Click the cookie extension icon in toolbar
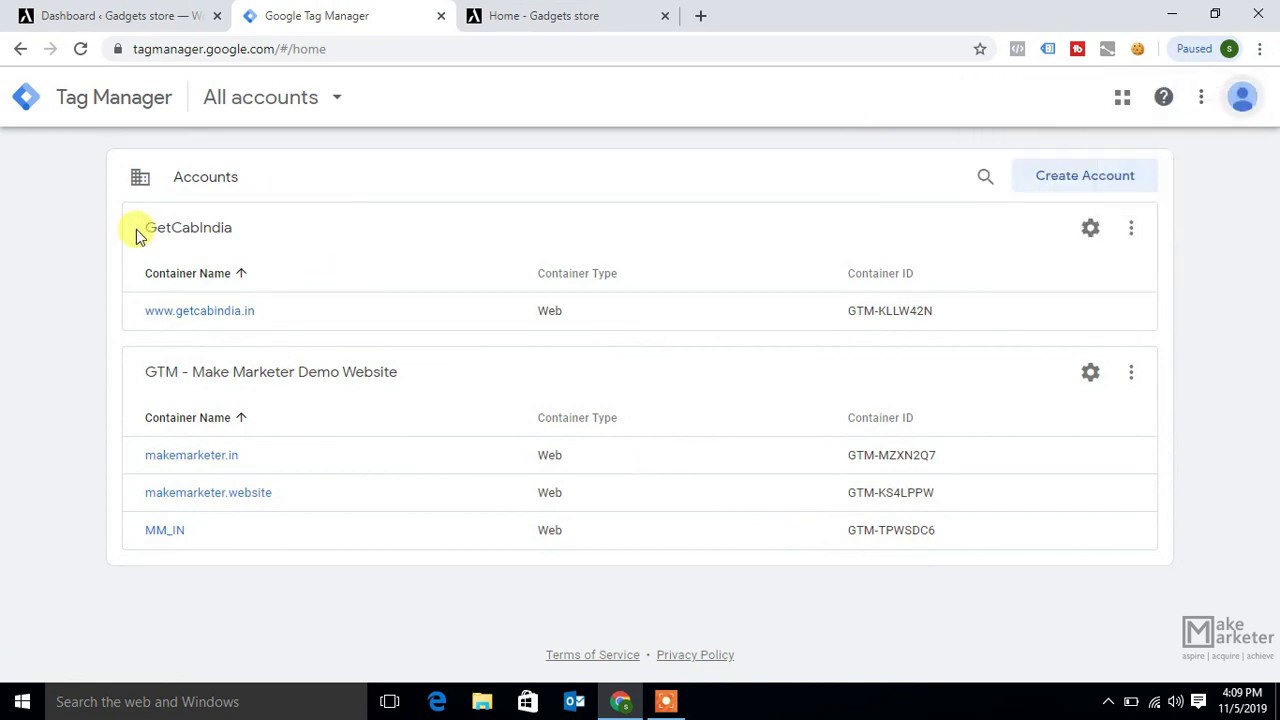1280x720 pixels. coord(1137,49)
